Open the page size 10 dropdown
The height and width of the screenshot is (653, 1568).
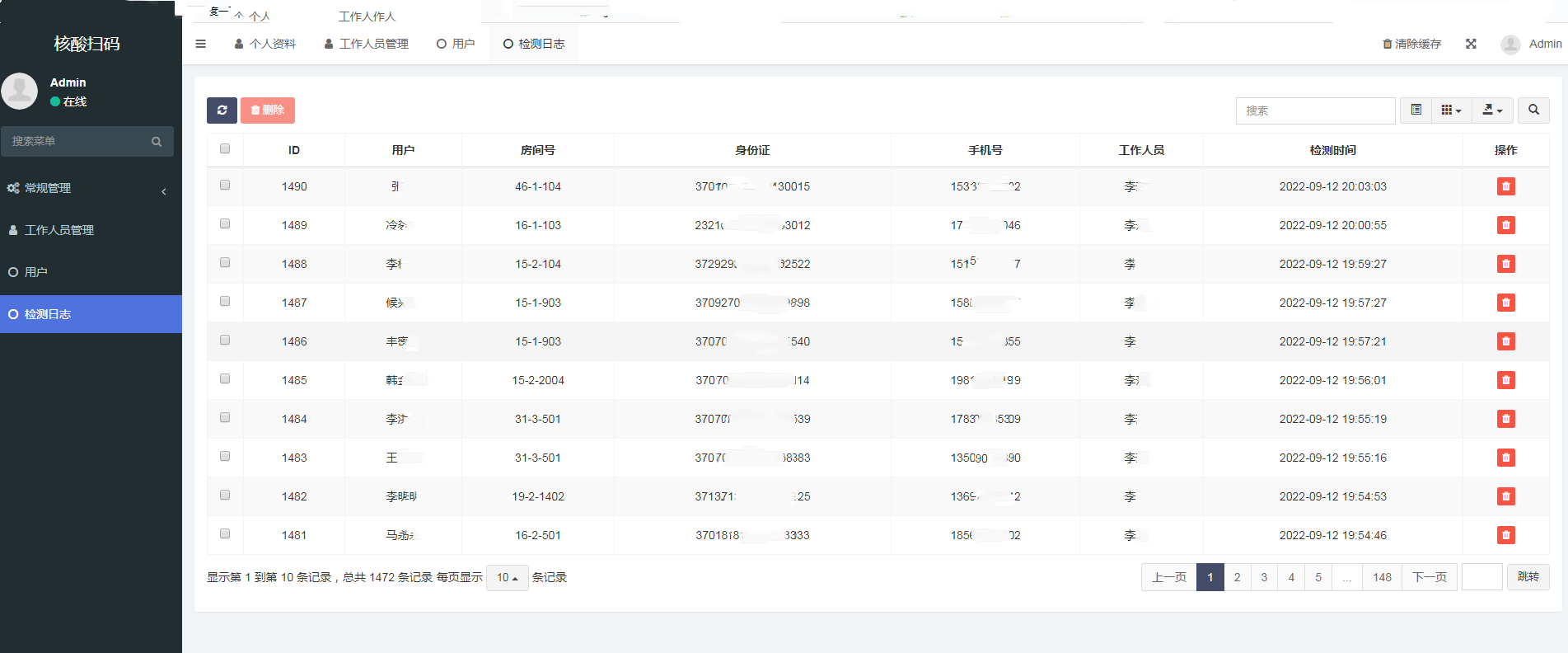(507, 578)
